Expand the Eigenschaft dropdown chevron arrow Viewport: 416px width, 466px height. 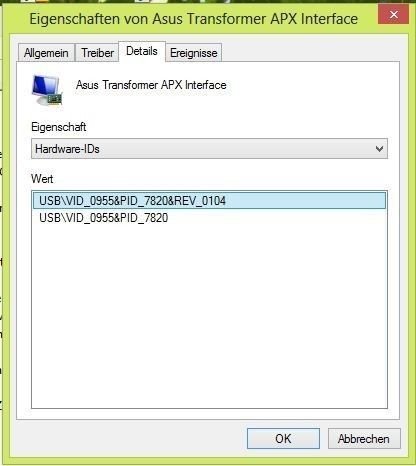pyautogui.click(x=379, y=148)
